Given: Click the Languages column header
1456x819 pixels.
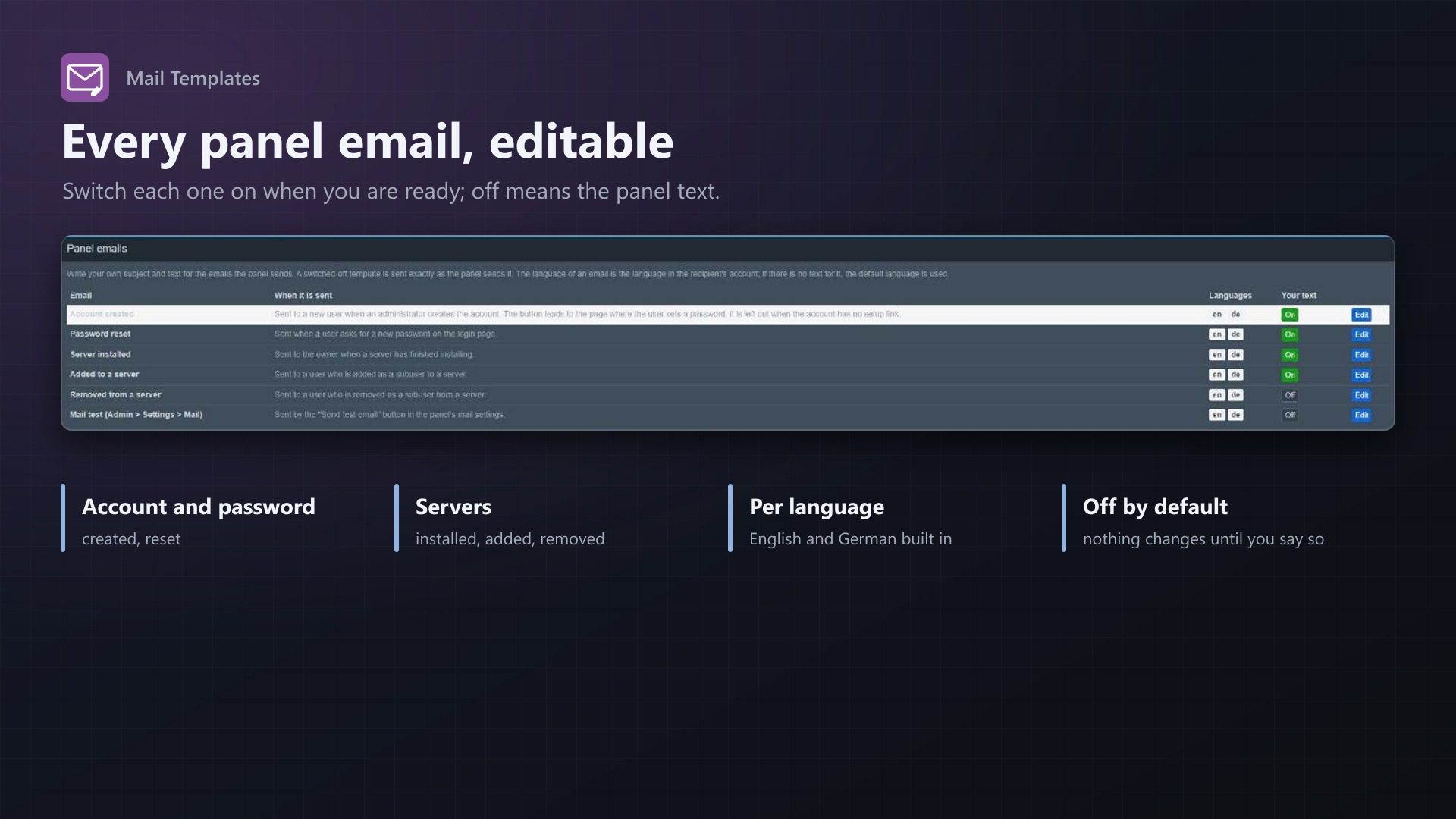Looking at the screenshot, I should 1230,296.
